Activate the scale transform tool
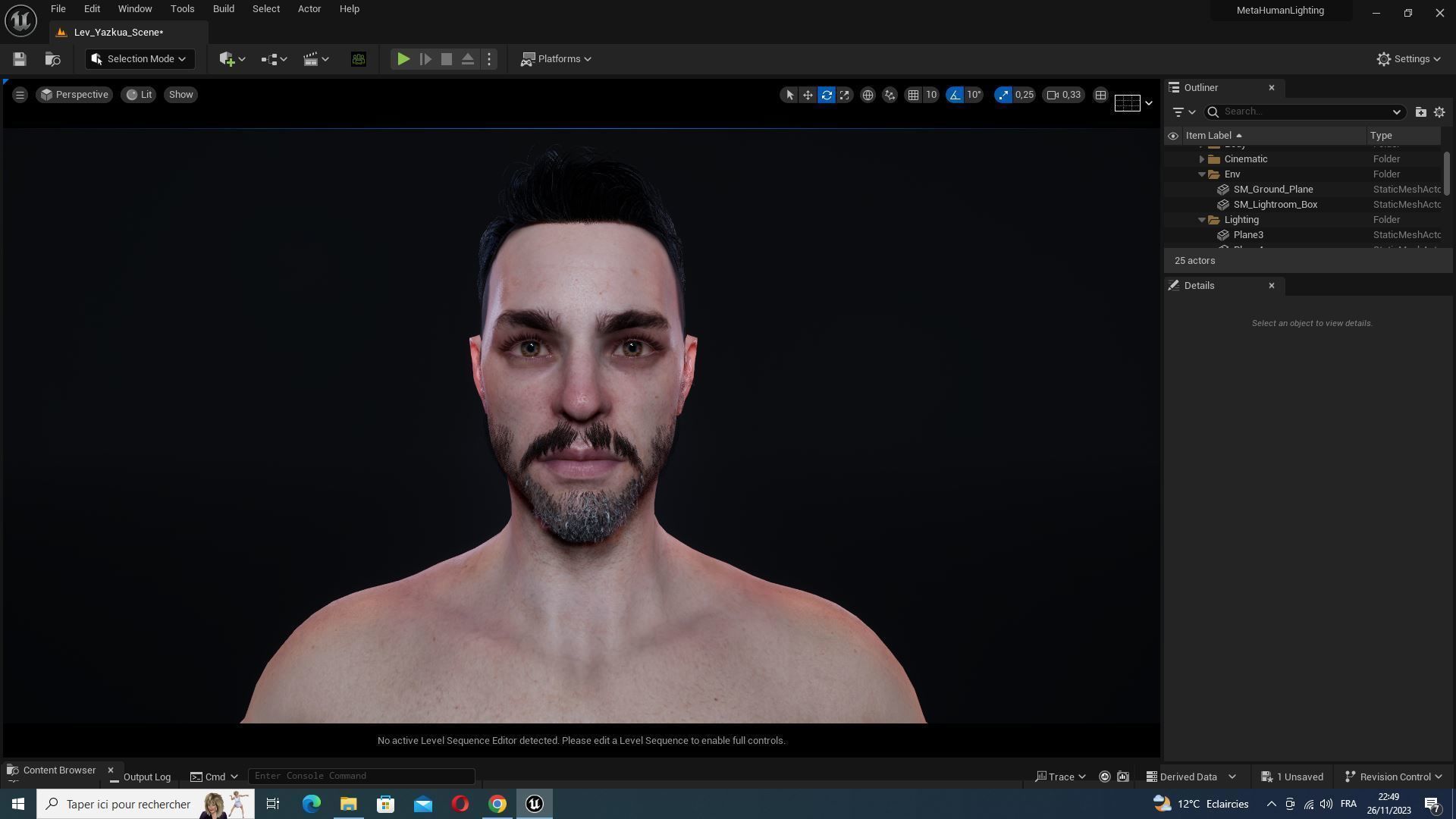The width and height of the screenshot is (1456, 819). (845, 95)
